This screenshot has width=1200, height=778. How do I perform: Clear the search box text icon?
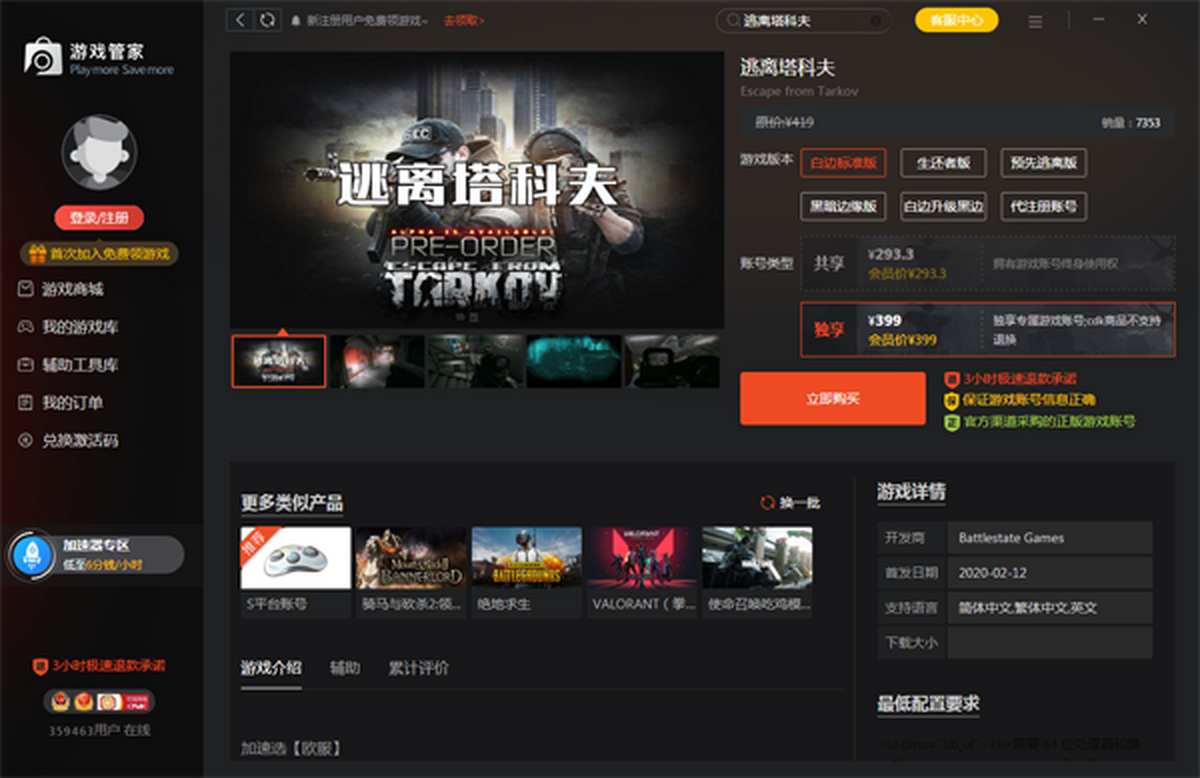(876, 21)
